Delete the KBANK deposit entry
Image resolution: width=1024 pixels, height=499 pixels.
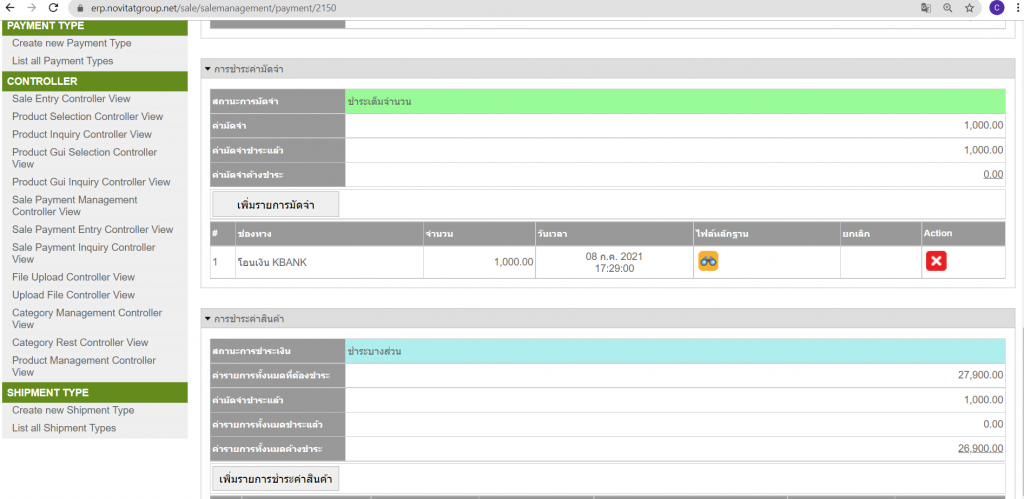936,261
